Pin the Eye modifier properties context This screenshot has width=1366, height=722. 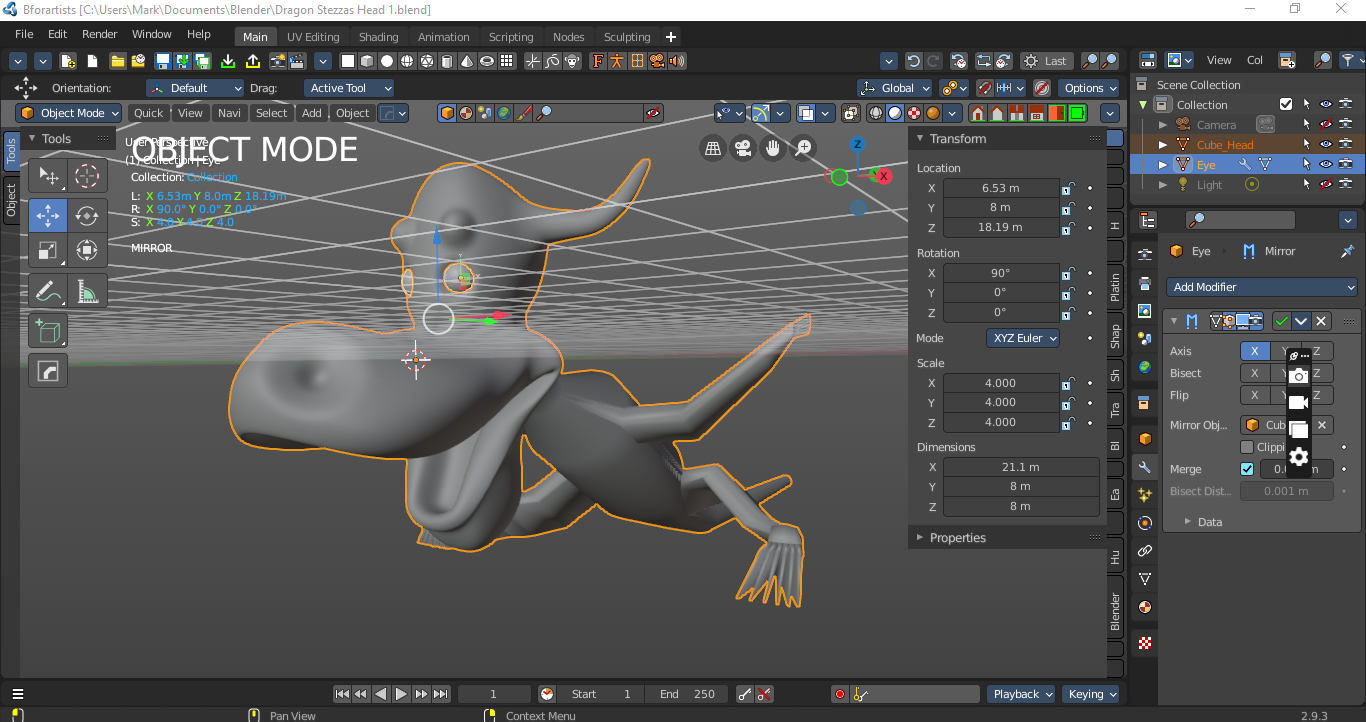pos(1347,251)
